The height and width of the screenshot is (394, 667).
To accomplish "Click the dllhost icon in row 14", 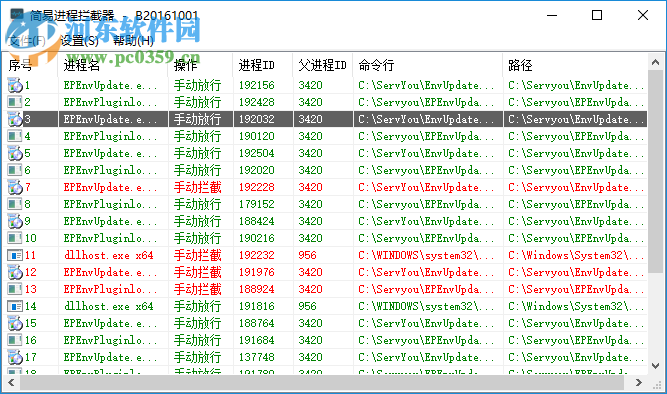I will point(15,306).
